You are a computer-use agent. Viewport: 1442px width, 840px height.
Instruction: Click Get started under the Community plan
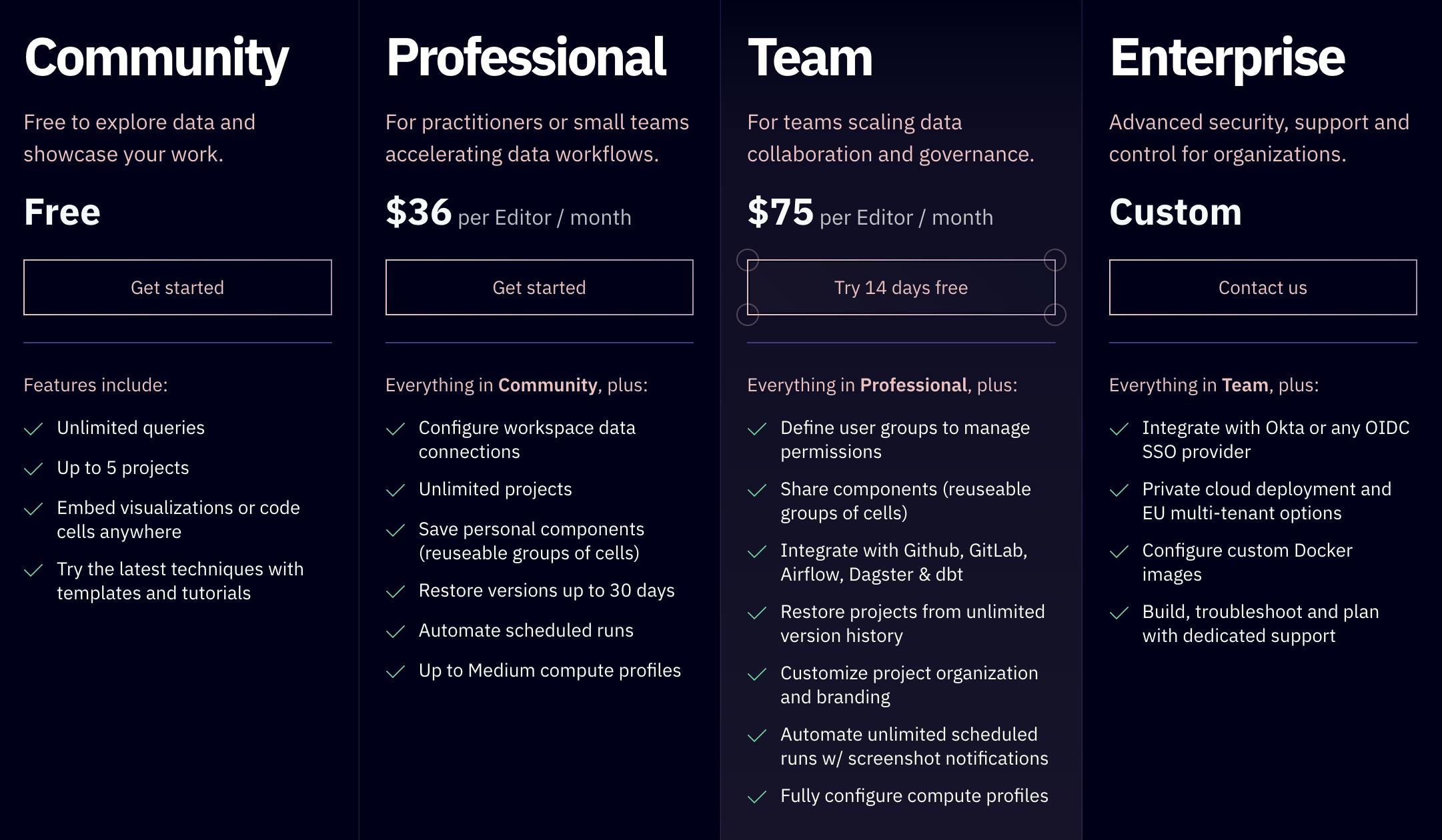click(x=177, y=287)
